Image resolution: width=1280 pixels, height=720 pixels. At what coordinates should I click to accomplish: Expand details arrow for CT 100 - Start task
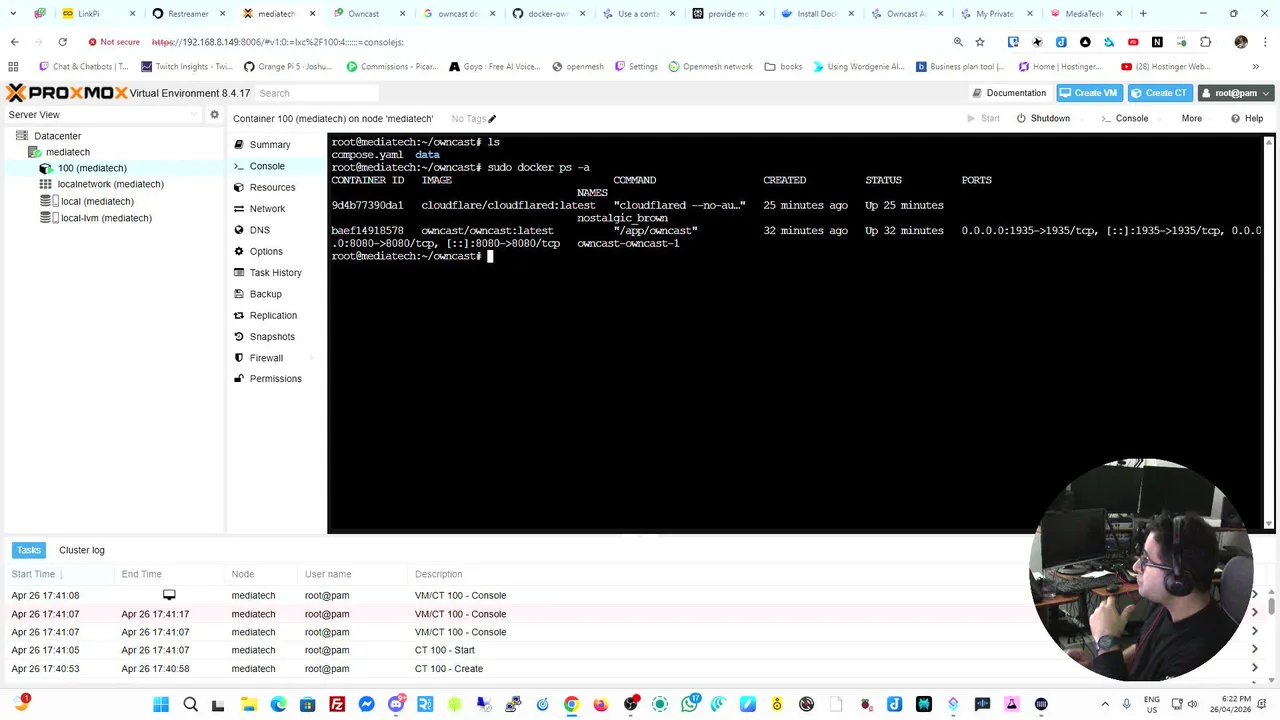1254,650
